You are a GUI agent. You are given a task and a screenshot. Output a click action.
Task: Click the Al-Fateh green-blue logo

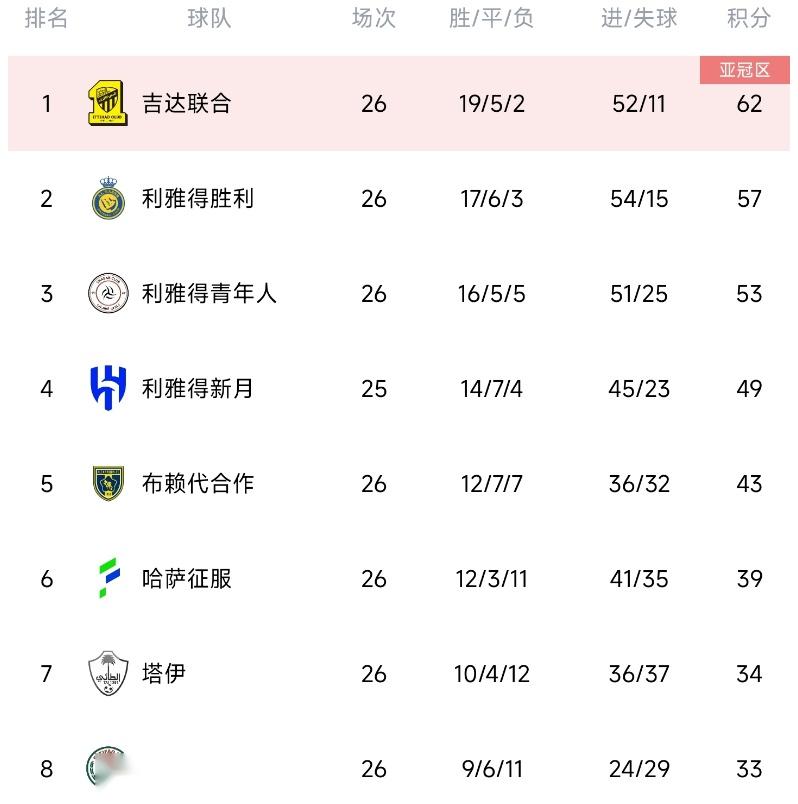108,578
